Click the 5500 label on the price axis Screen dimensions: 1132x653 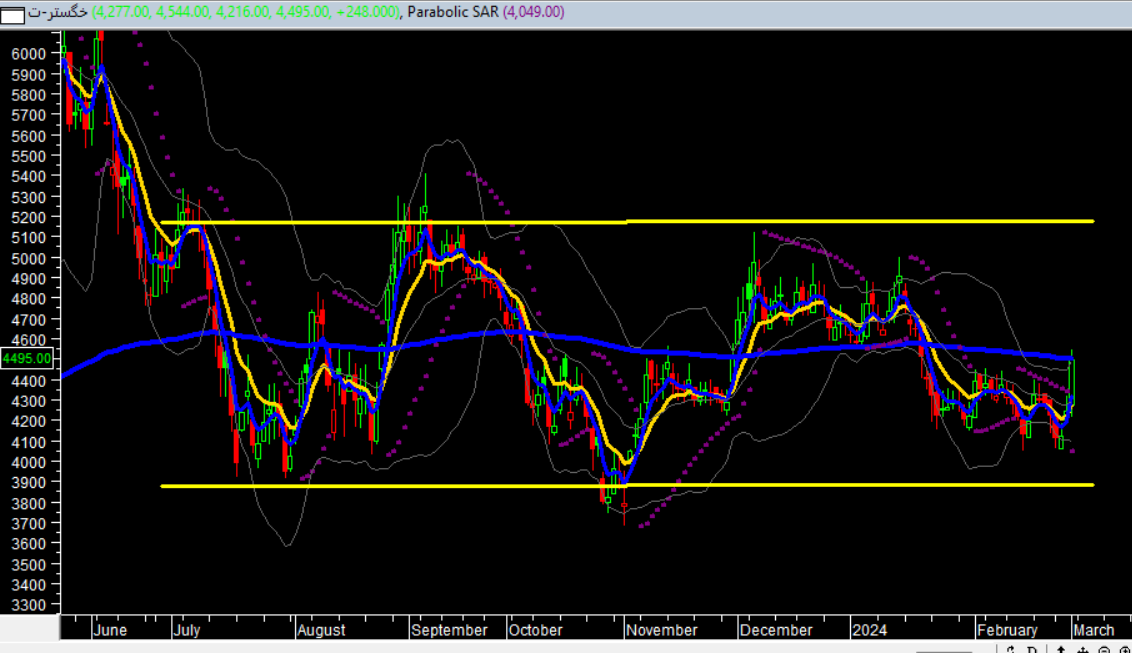(x=29, y=156)
